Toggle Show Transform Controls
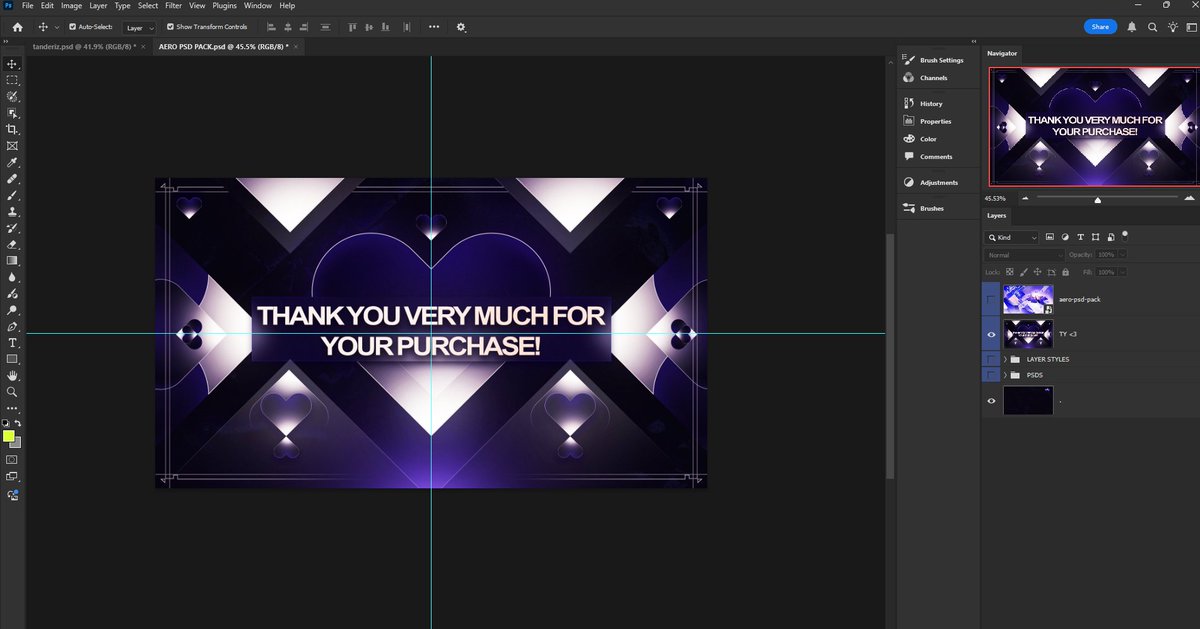 170,27
